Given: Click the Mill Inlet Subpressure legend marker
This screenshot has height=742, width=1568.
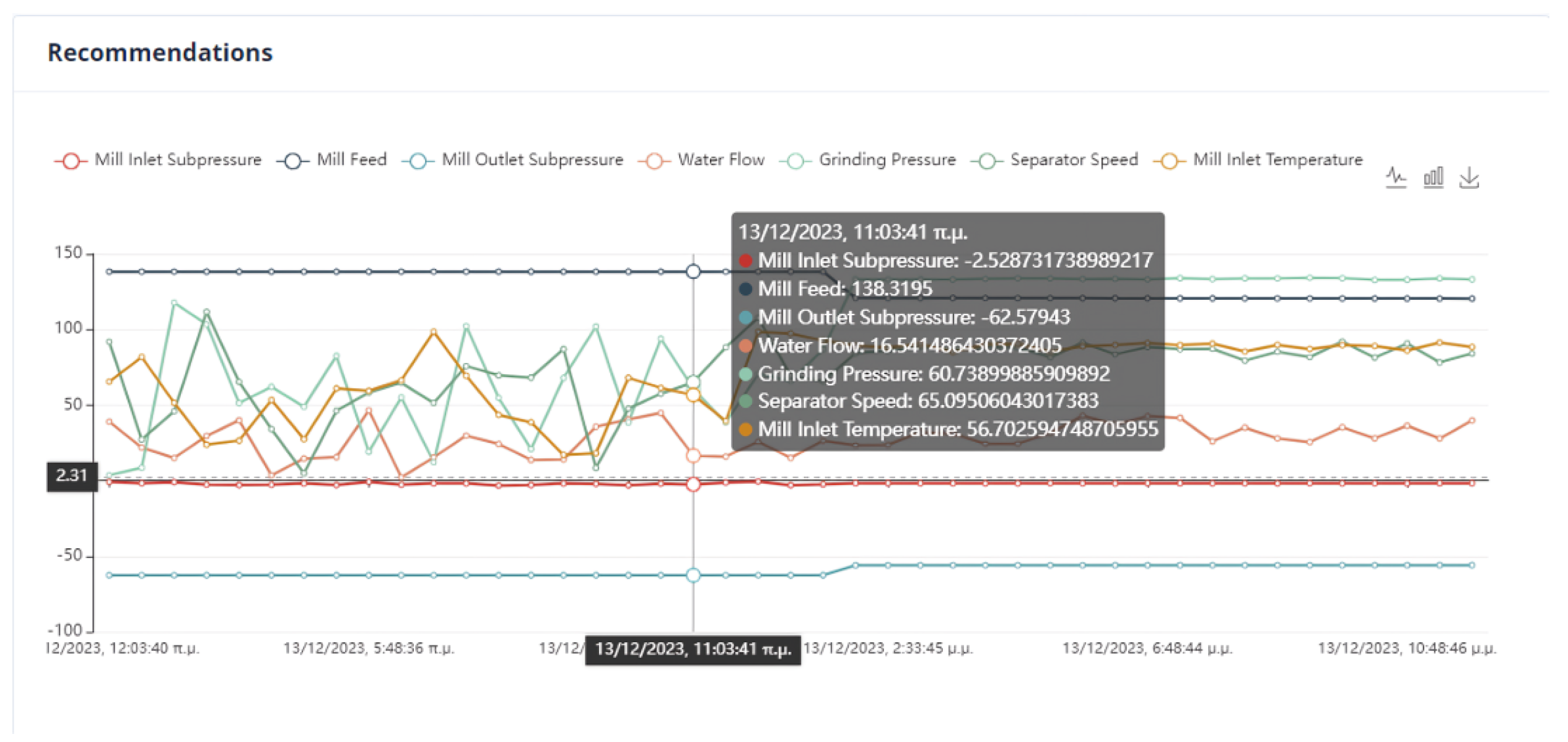Looking at the screenshot, I should click(x=71, y=161).
